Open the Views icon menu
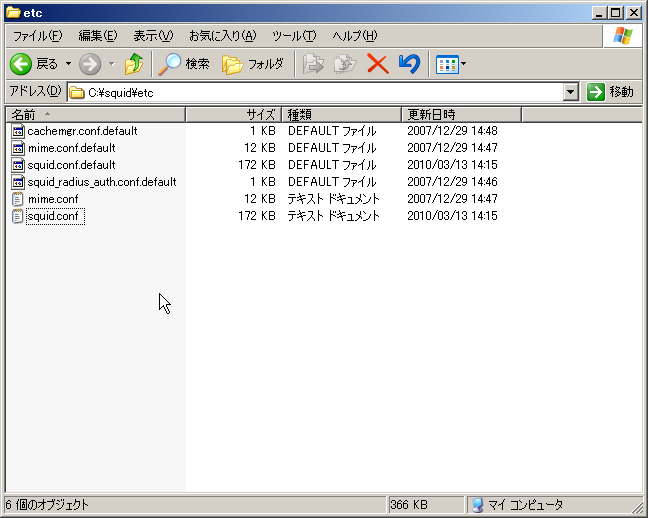 pyautogui.click(x=450, y=64)
